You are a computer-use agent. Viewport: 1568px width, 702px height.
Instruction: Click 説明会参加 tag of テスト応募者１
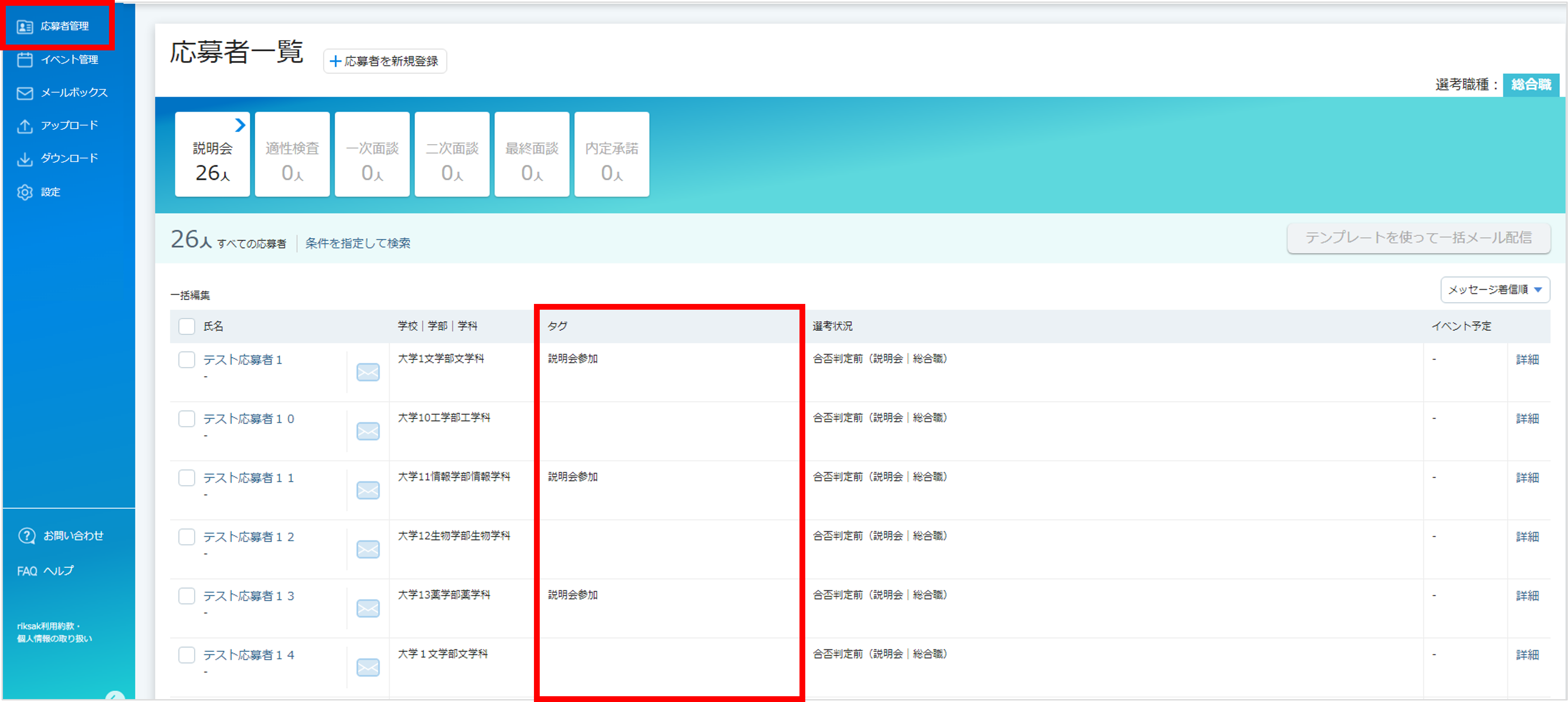[573, 358]
